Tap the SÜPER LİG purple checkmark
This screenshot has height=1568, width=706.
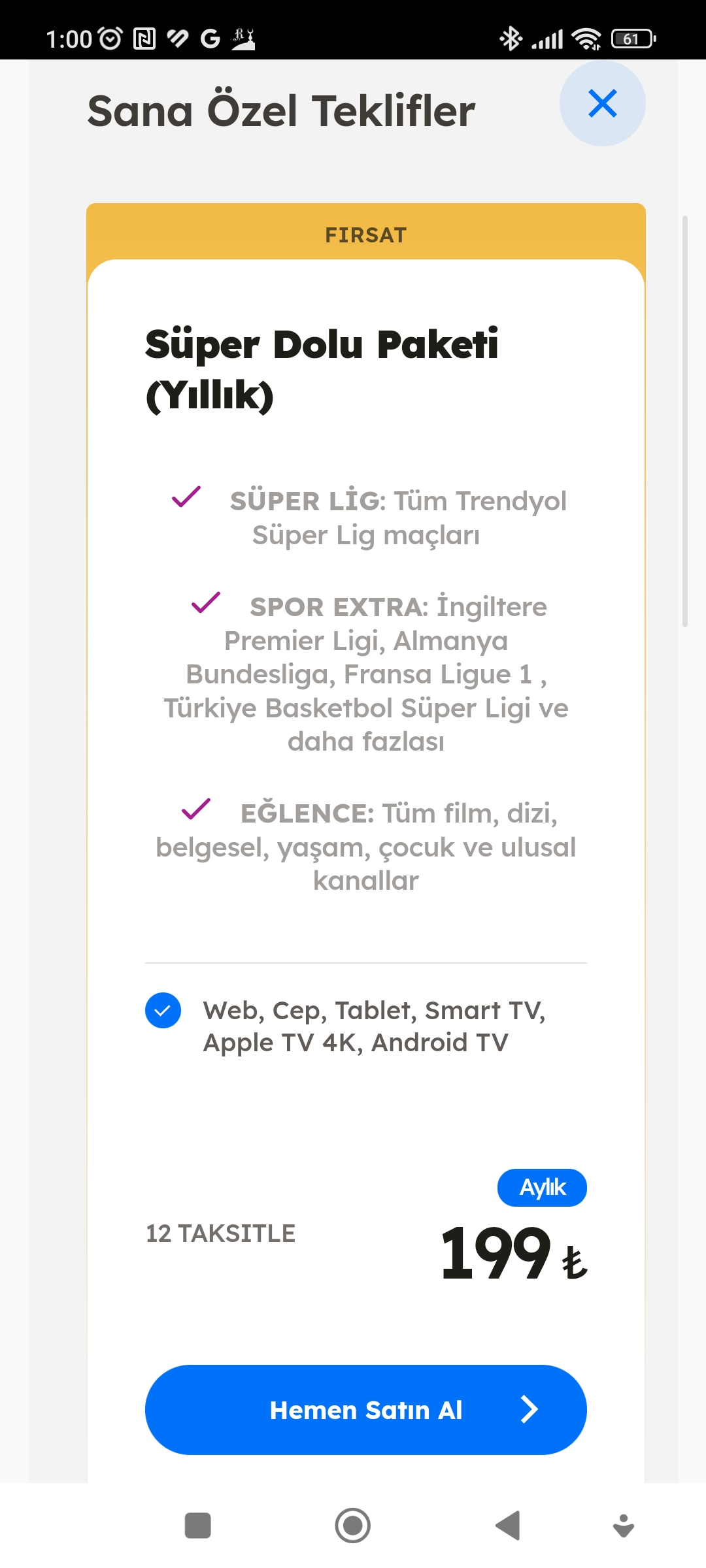tap(186, 497)
